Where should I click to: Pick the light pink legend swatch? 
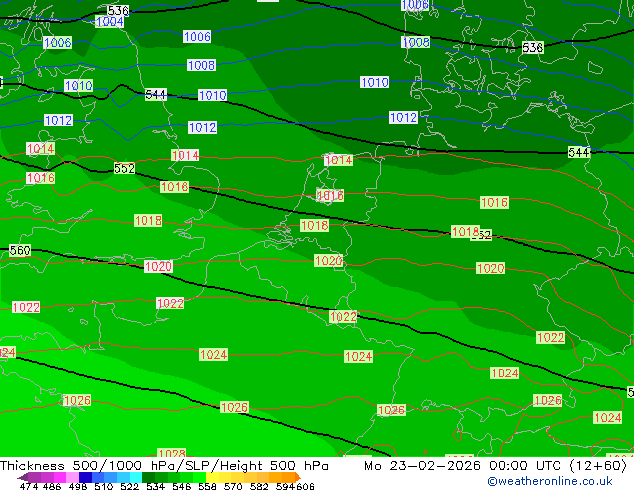click(72, 477)
